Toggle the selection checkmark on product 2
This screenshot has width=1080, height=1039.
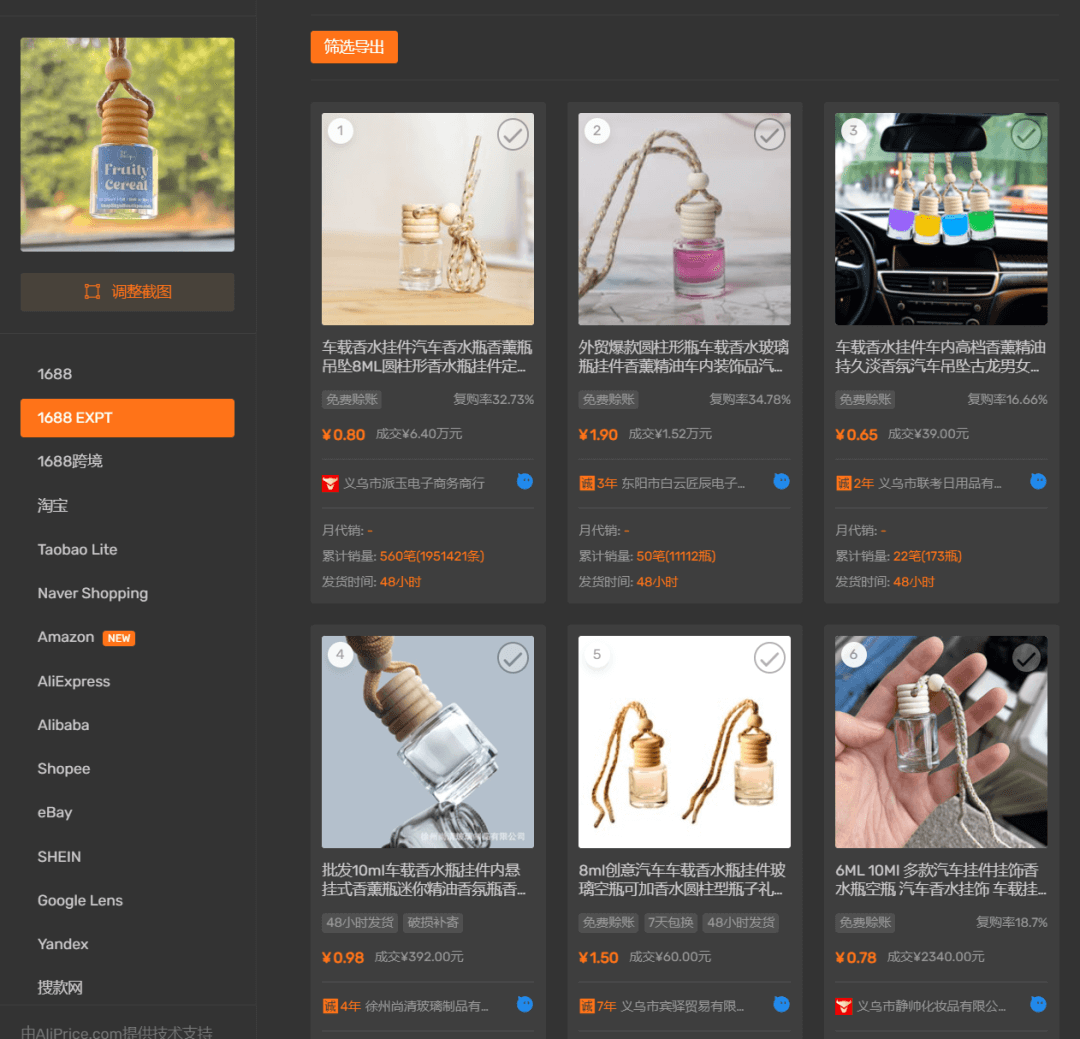769,134
